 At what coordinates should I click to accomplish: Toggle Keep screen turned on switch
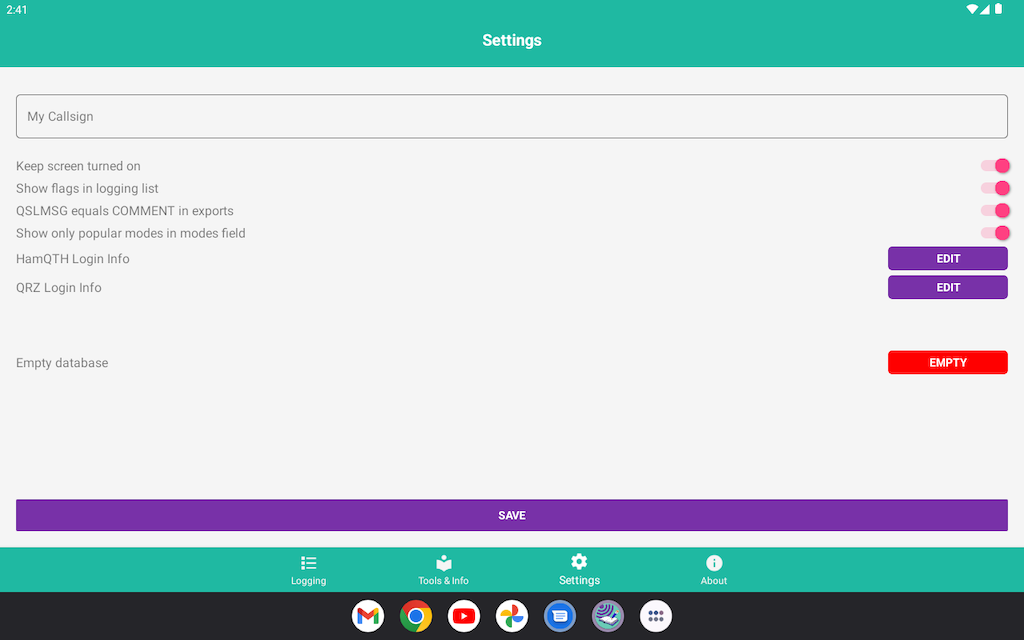point(995,166)
